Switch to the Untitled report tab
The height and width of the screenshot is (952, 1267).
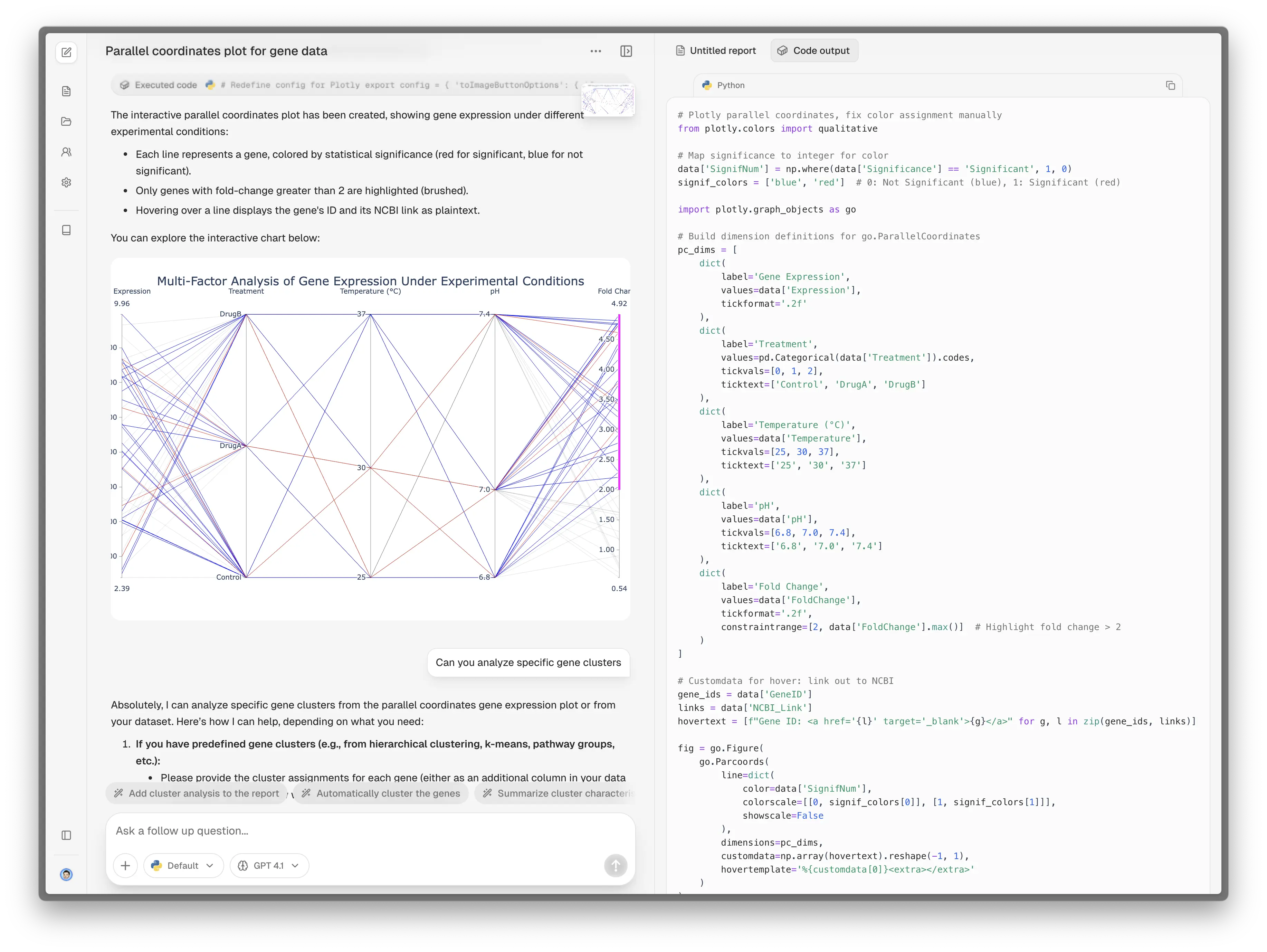coord(715,50)
